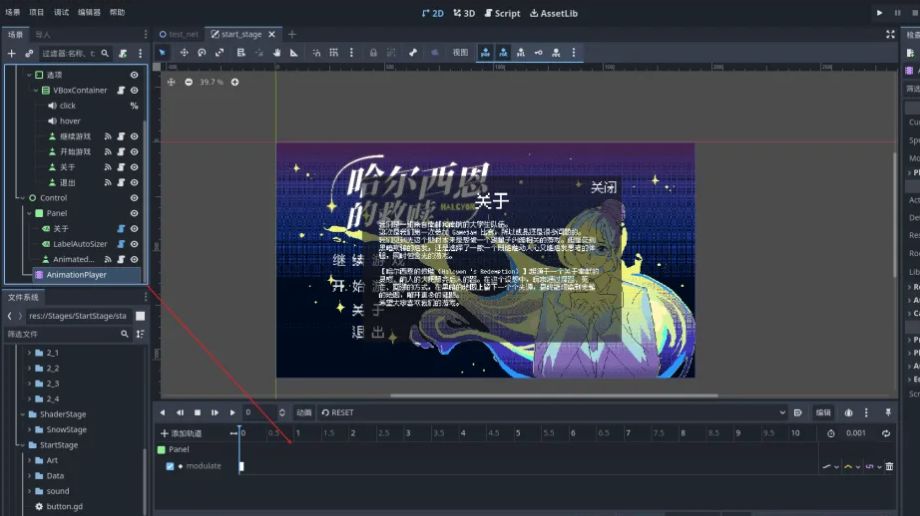Screen dimensions: 920x516
Task: Attach script icon in scene dock
Action: click(123, 53)
